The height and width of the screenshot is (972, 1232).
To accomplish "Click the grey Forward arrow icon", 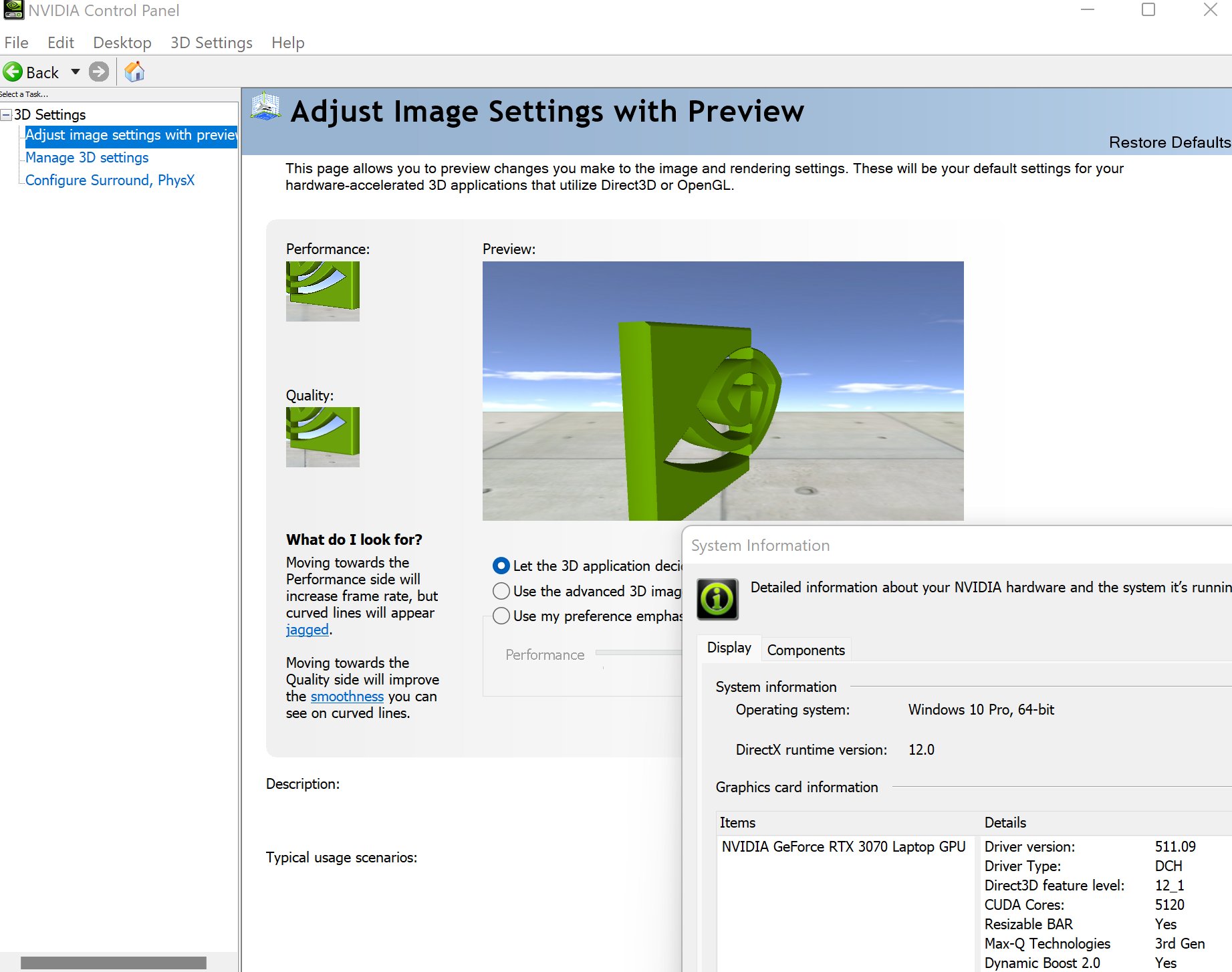I will pyautogui.click(x=99, y=72).
